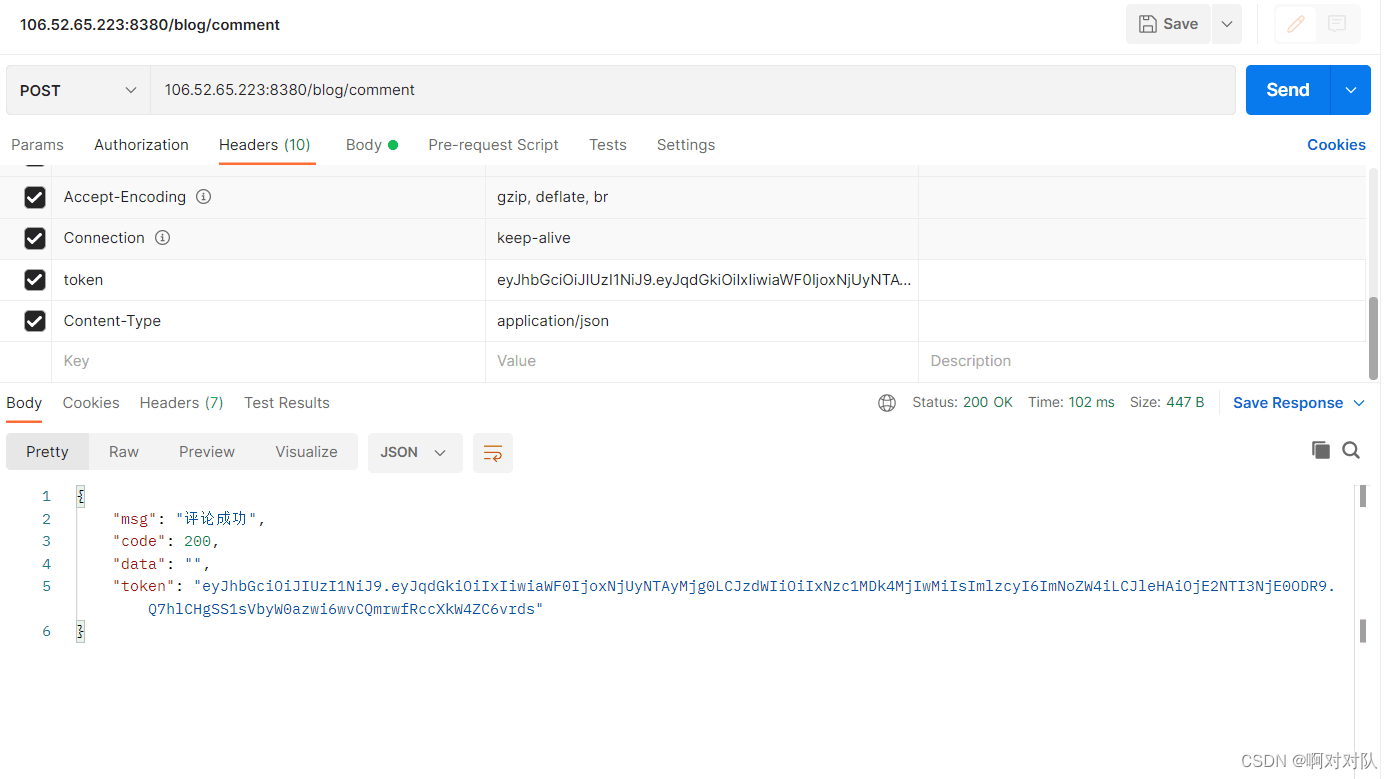
Task: Click the globe network icon
Action: pos(887,403)
